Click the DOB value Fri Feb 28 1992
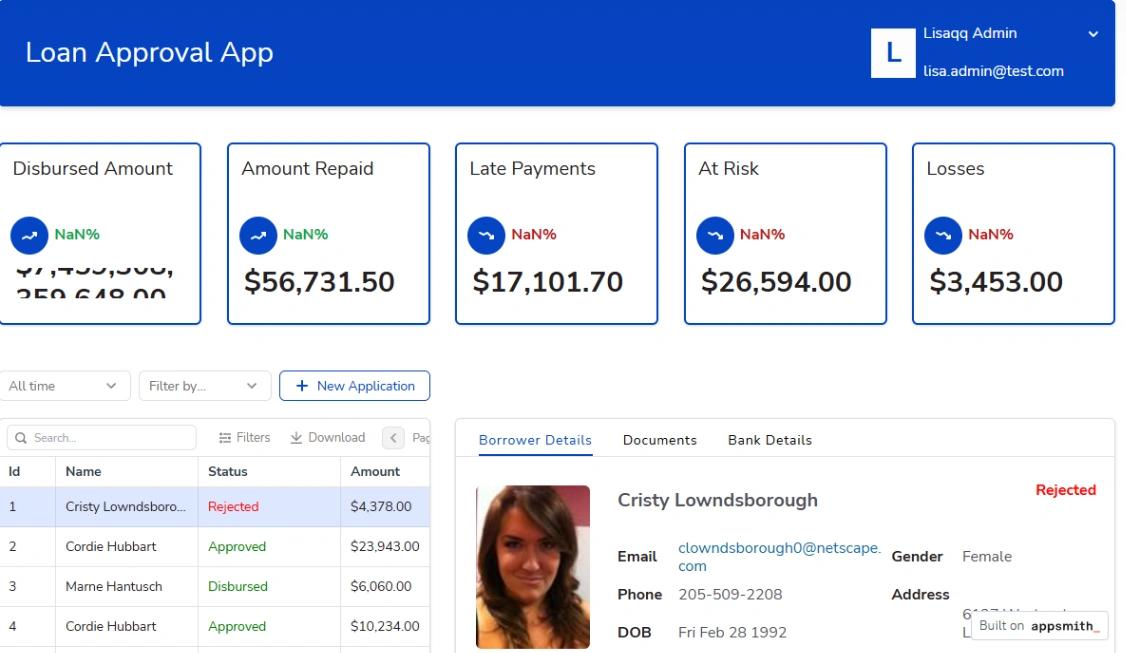The width and height of the screenshot is (1126, 653). (732, 632)
